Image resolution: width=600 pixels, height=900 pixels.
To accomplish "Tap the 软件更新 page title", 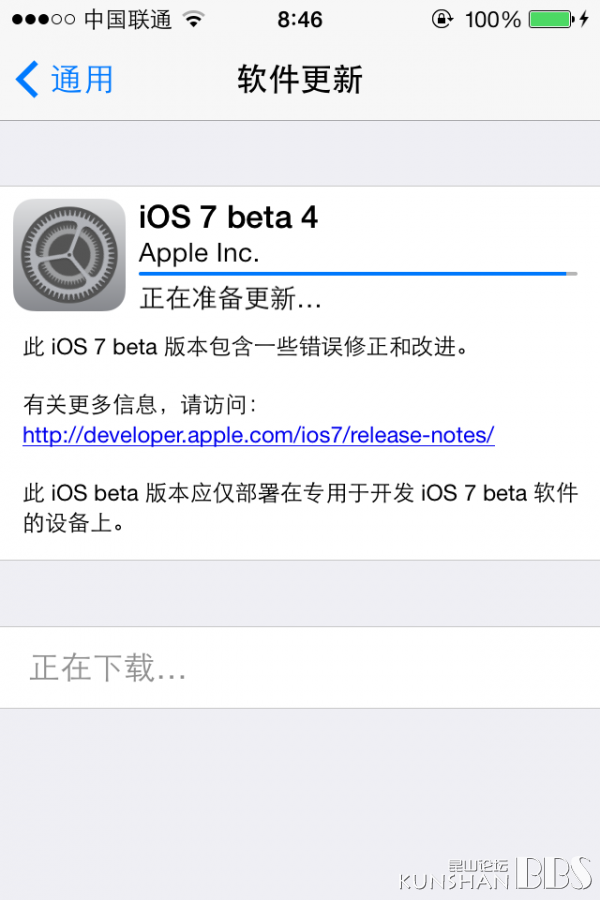I will pyautogui.click(x=300, y=79).
